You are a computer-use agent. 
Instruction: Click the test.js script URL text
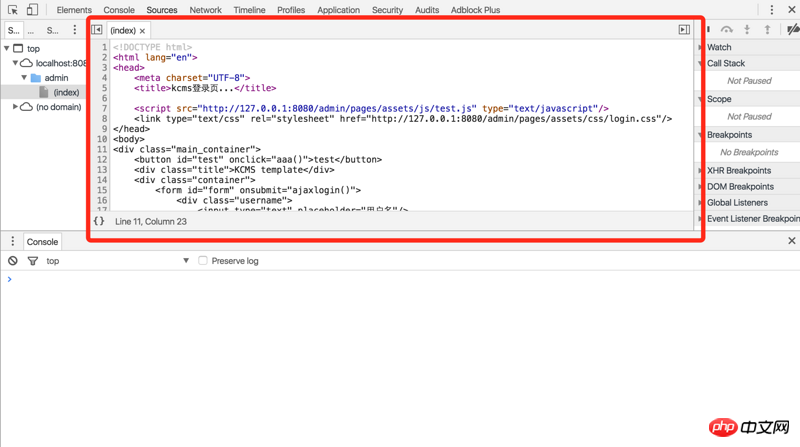(337, 108)
